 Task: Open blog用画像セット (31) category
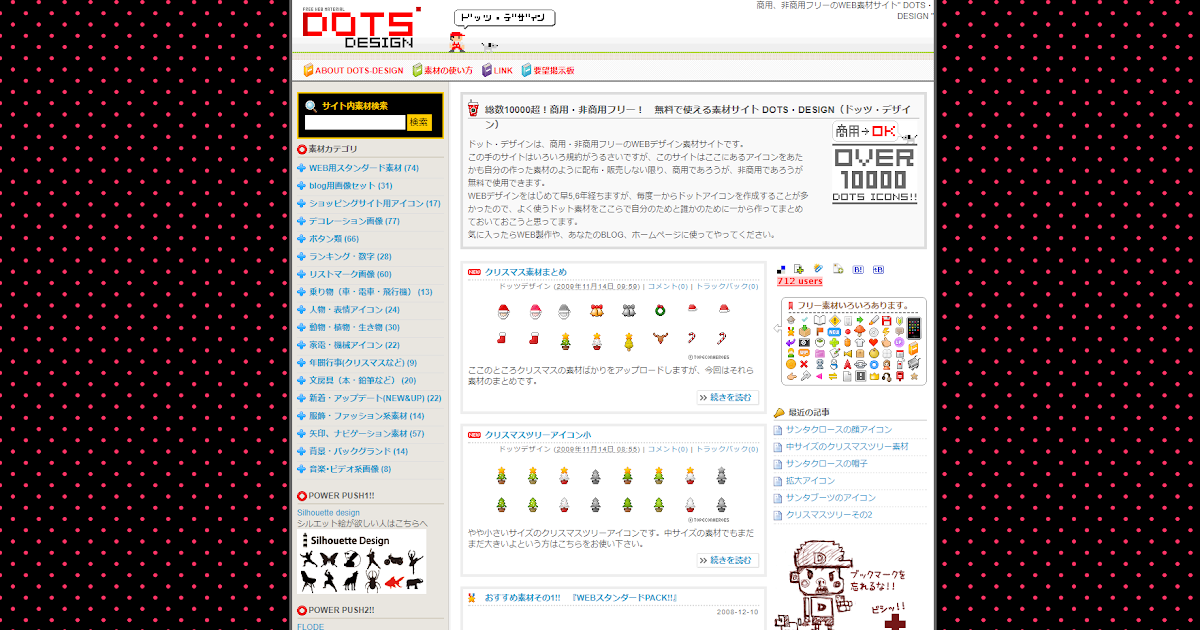coord(350,186)
